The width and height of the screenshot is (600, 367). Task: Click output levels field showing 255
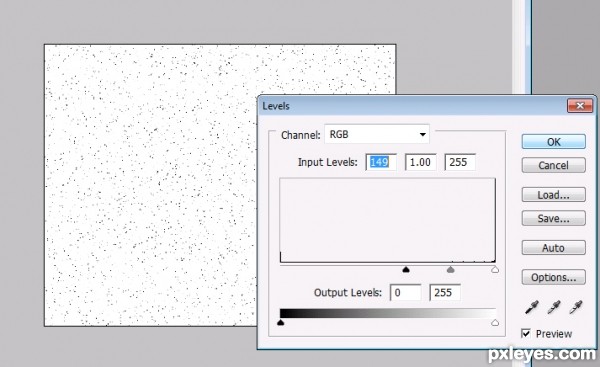[445, 292]
